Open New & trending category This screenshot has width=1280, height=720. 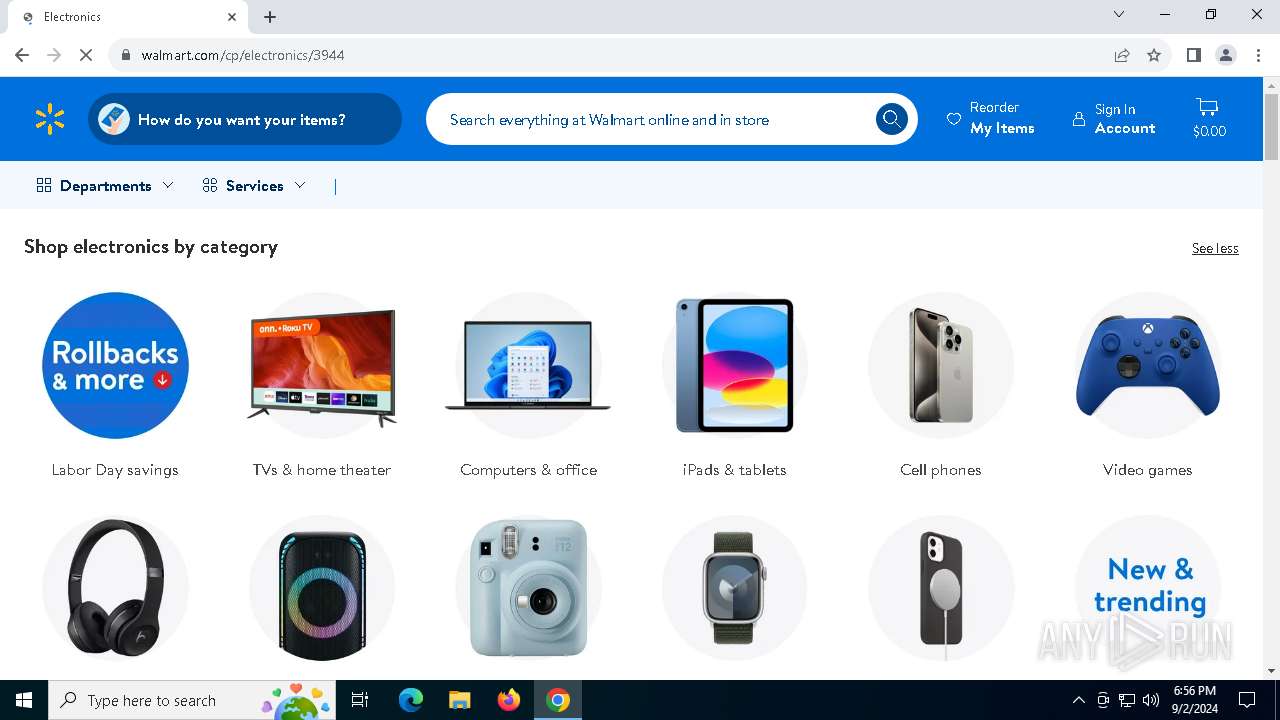pos(1148,588)
